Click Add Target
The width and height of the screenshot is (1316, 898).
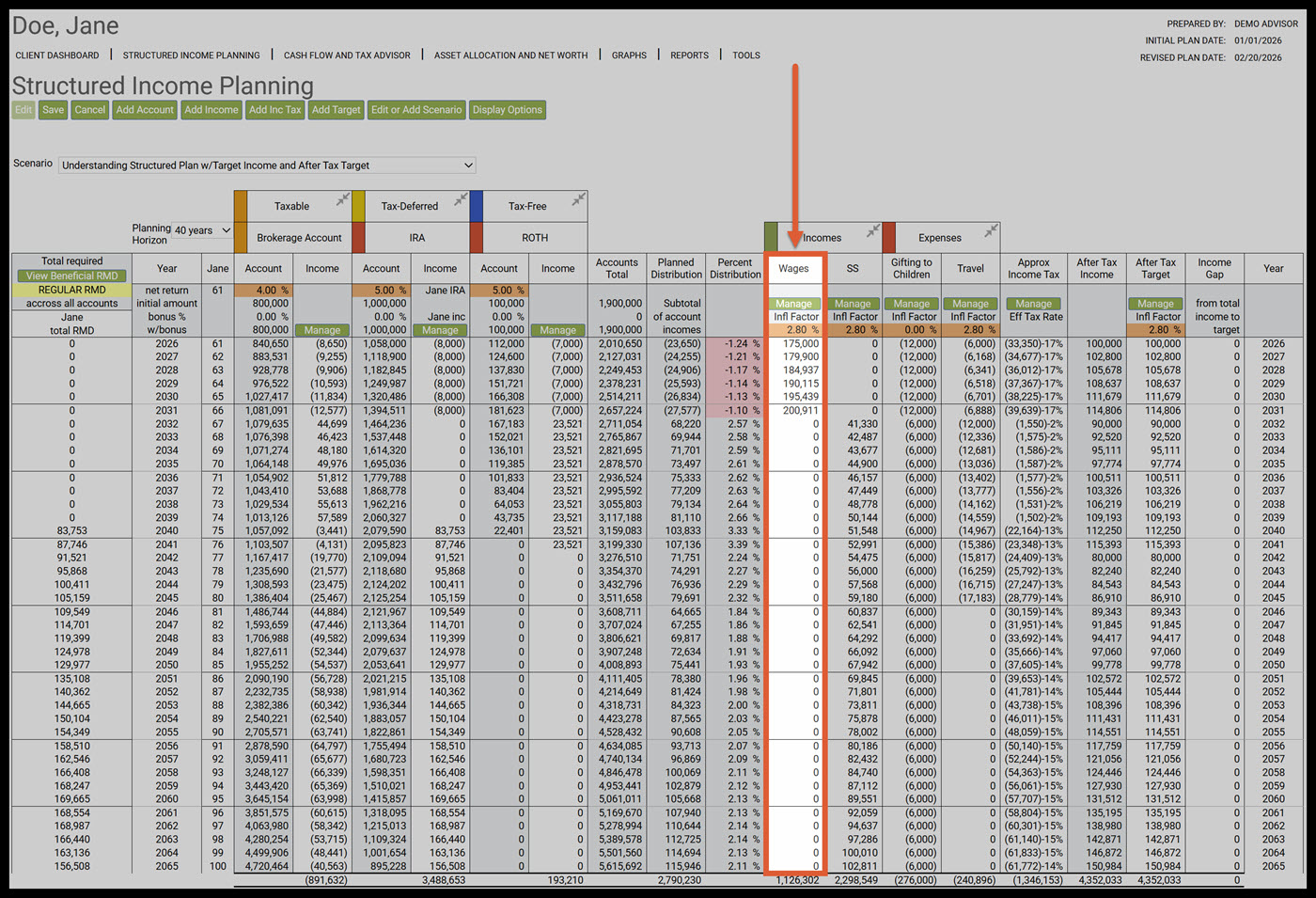coord(337,110)
